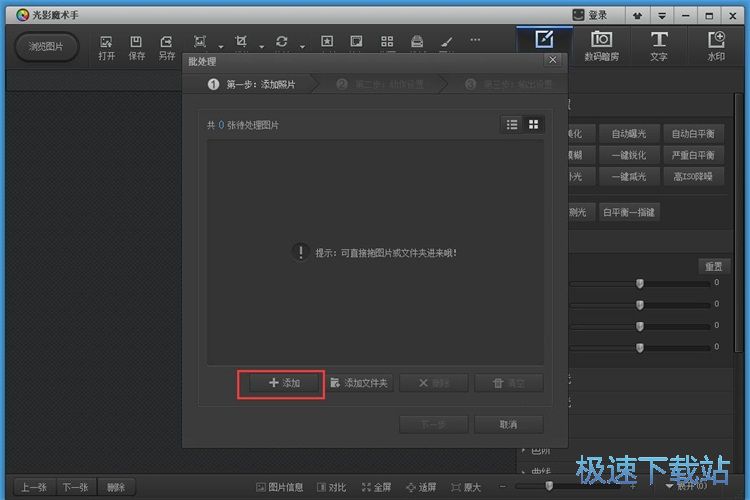
Task: Show more toolbar items via ellipsis
Action: tap(475, 41)
